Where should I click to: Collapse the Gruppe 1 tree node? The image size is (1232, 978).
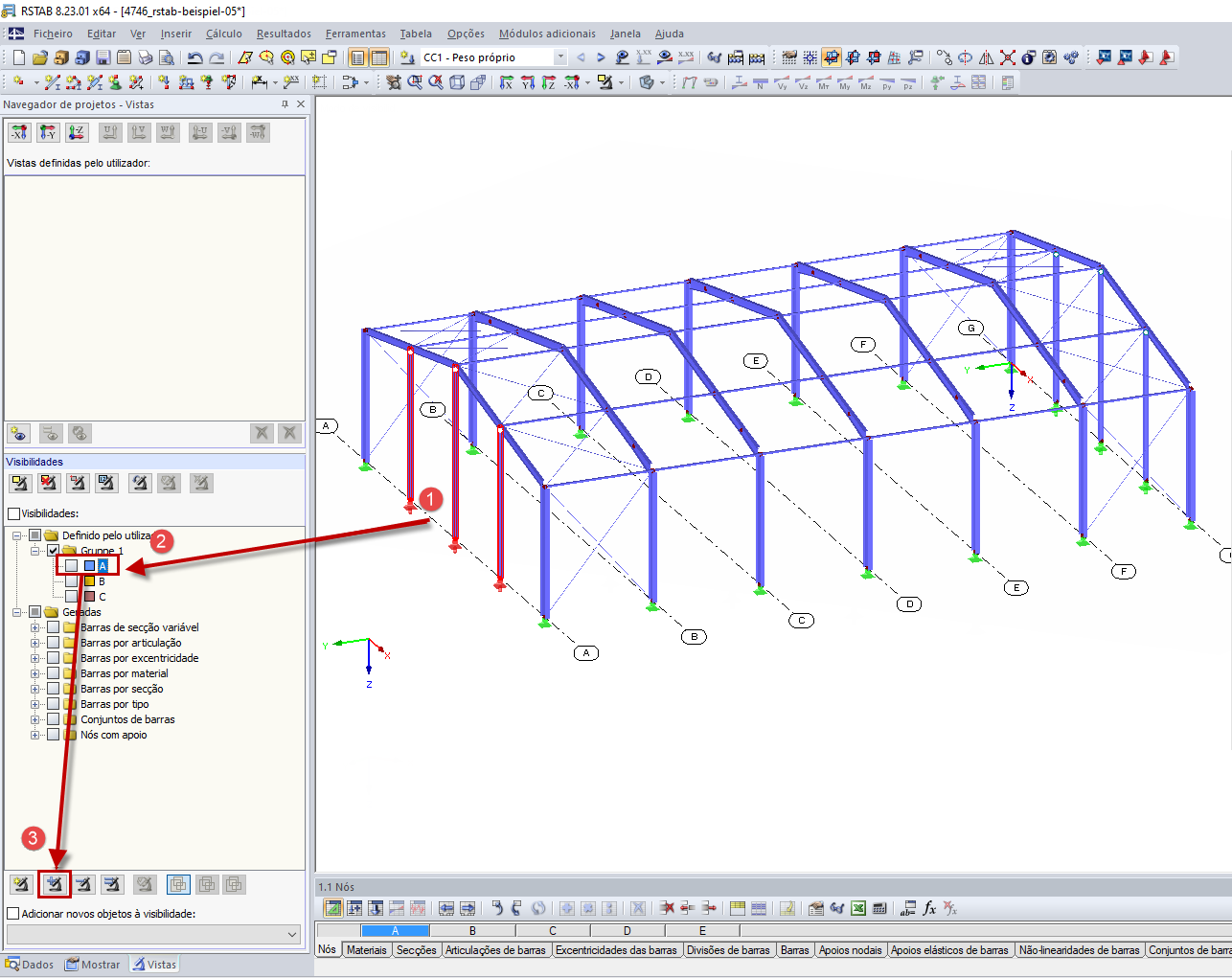tap(34, 551)
